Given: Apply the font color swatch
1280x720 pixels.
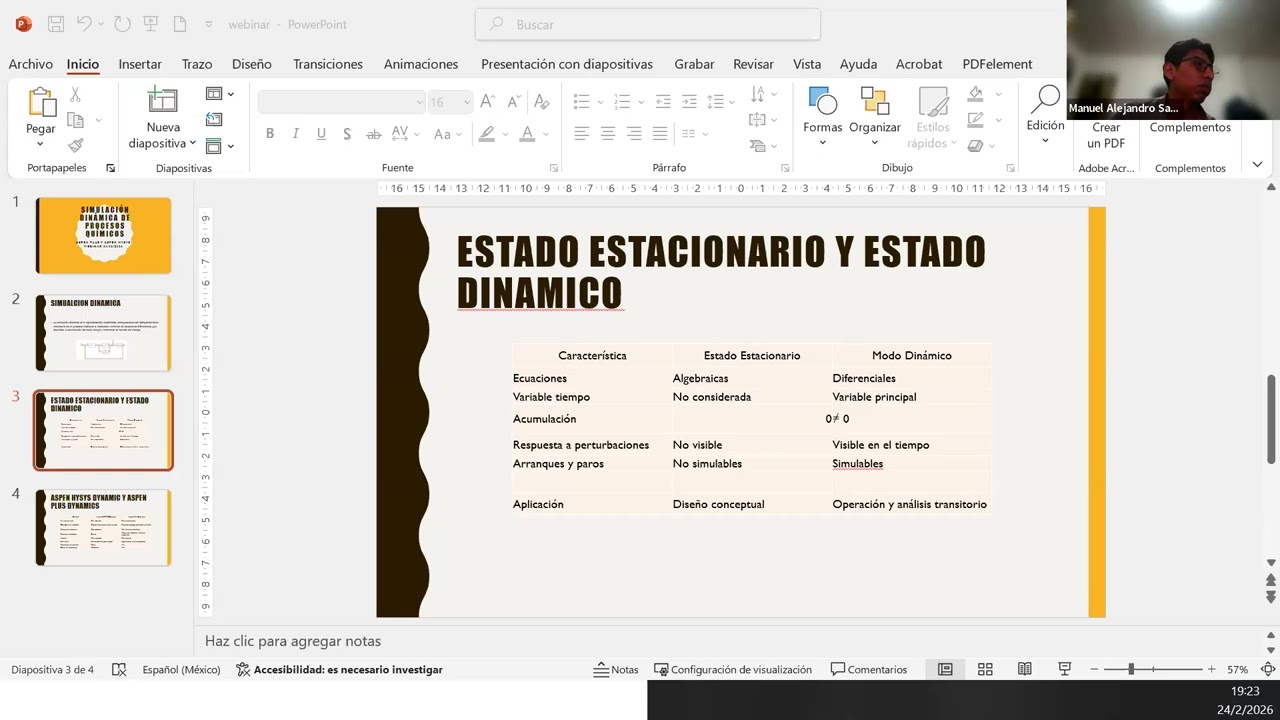Looking at the screenshot, I should click(527, 134).
